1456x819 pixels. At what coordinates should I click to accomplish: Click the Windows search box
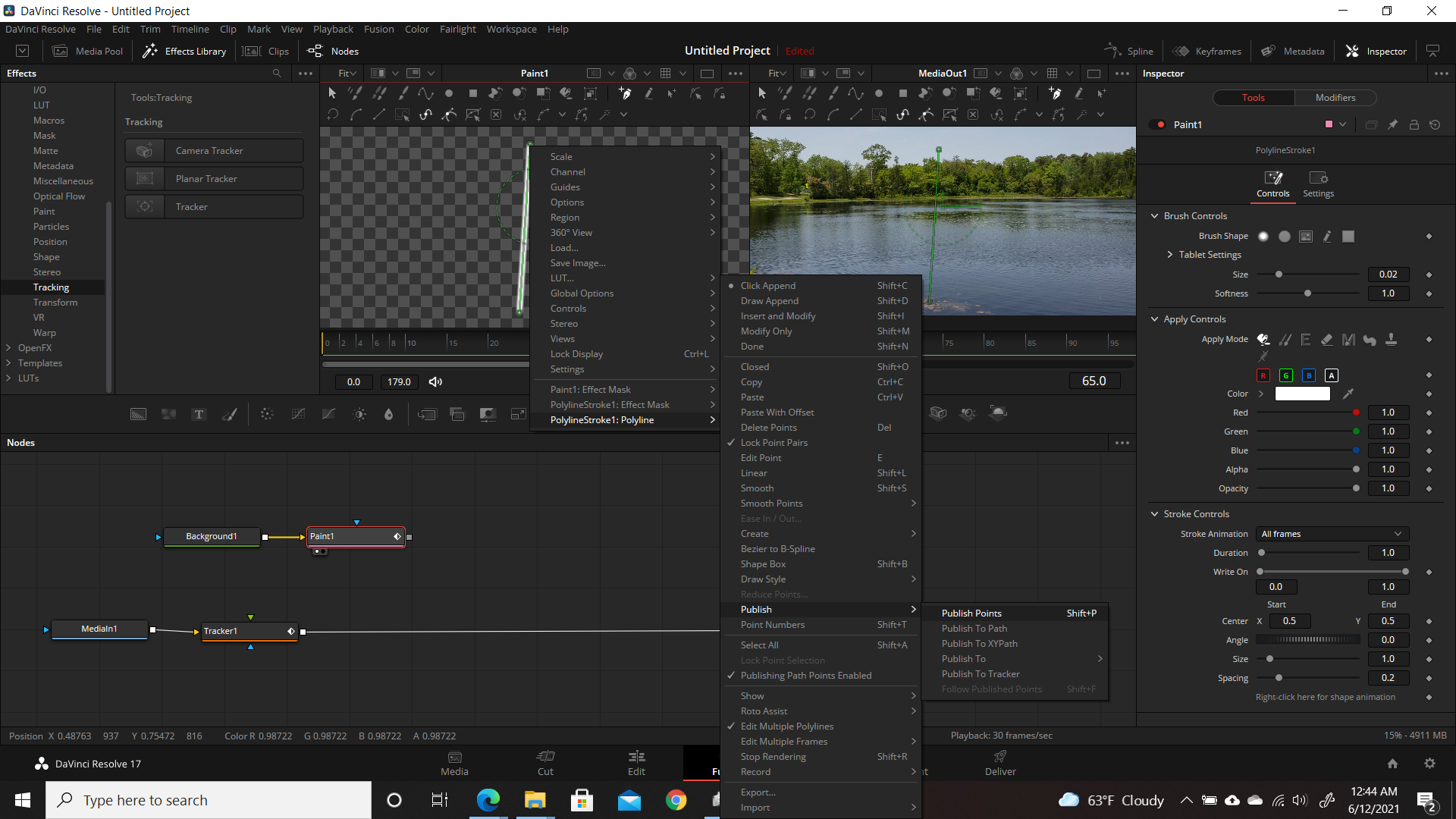(x=209, y=800)
